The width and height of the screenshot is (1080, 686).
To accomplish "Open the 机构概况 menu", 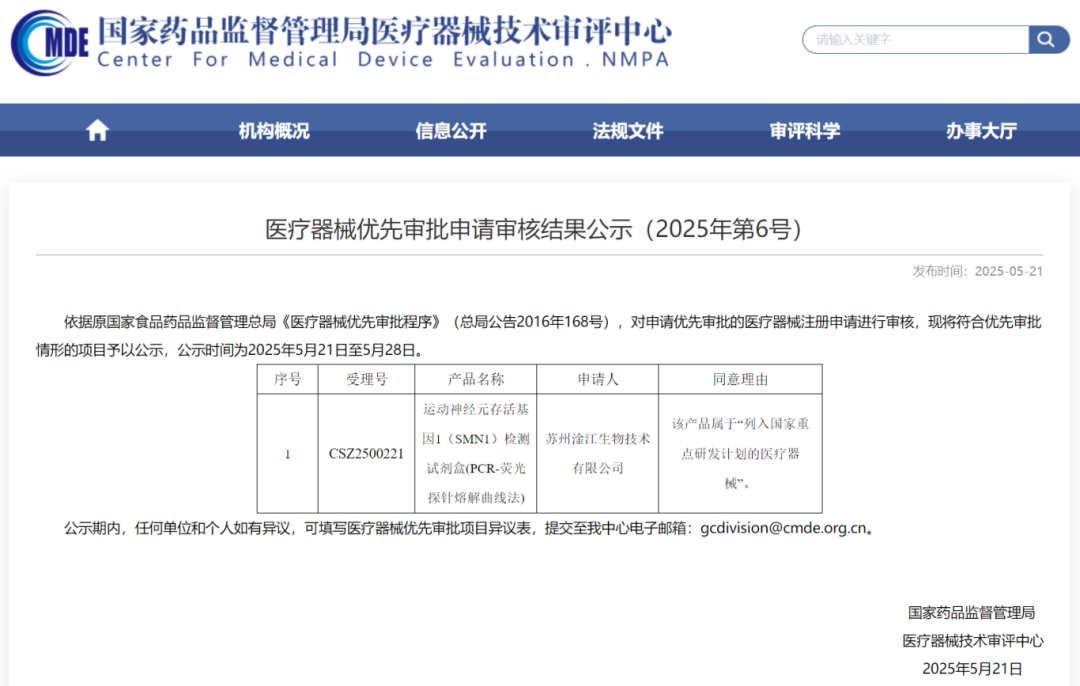I will [x=274, y=131].
